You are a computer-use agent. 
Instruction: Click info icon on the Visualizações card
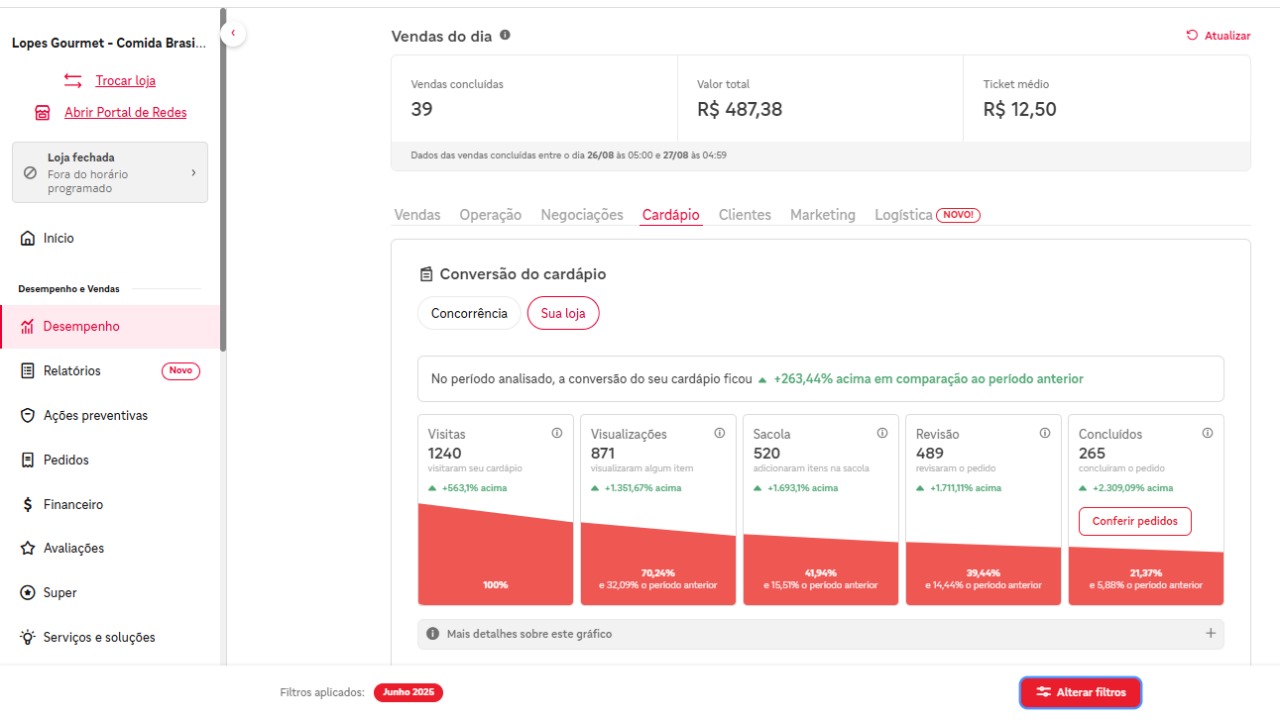click(719, 433)
